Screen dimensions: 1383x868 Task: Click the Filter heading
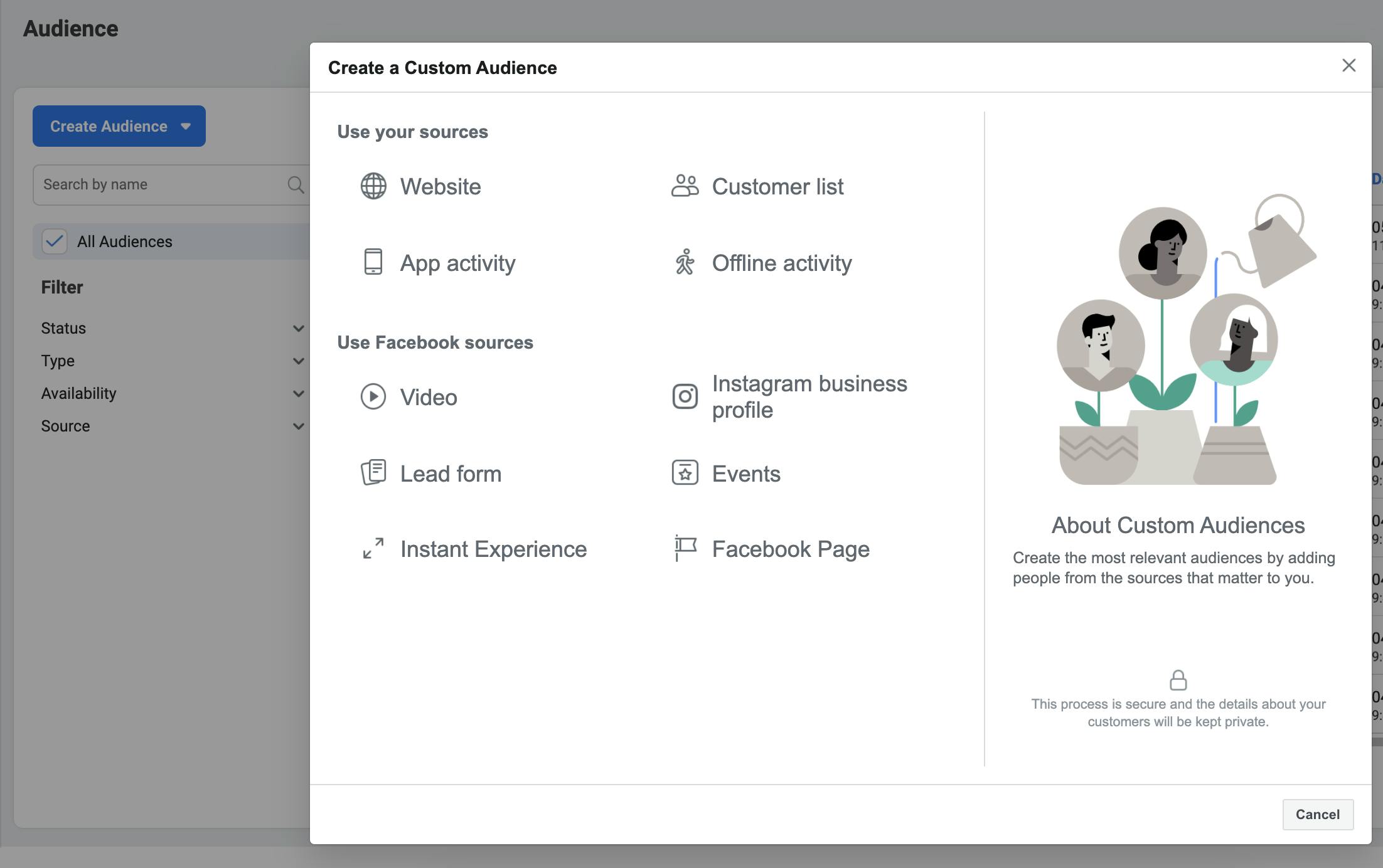point(61,287)
